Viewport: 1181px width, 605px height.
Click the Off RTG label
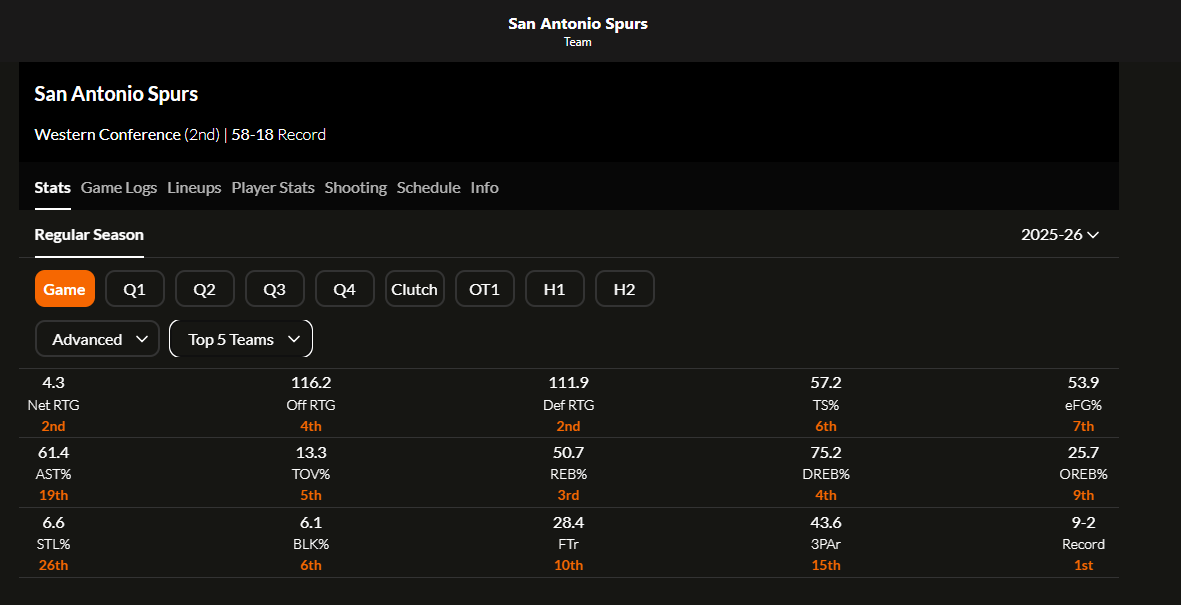coord(311,405)
